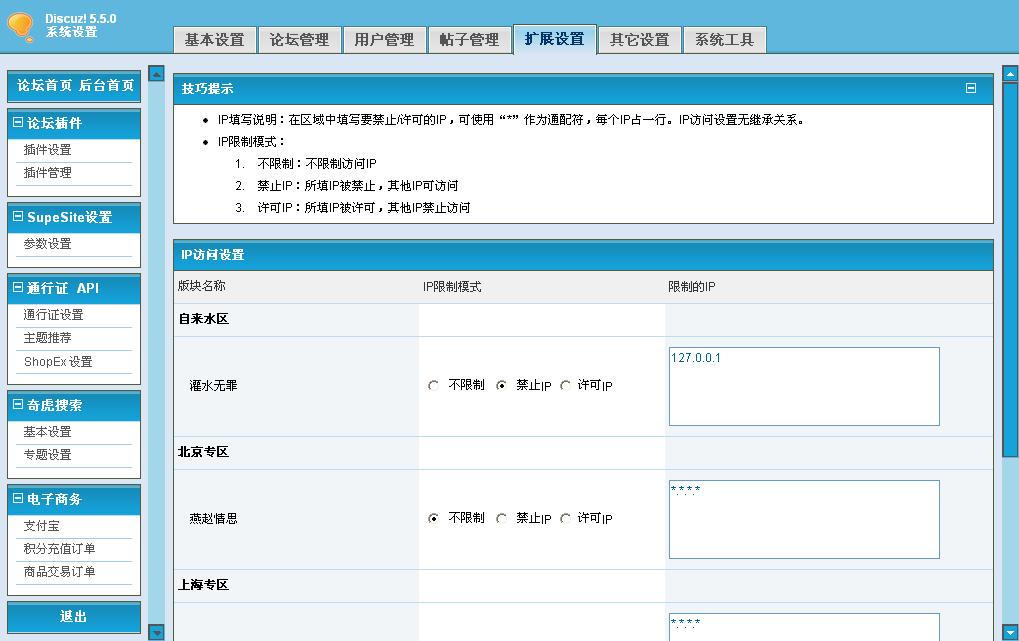Click the IP textarea under 上海专区
The height and width of the screenshot is (641, 1019).
click(804, 627)
